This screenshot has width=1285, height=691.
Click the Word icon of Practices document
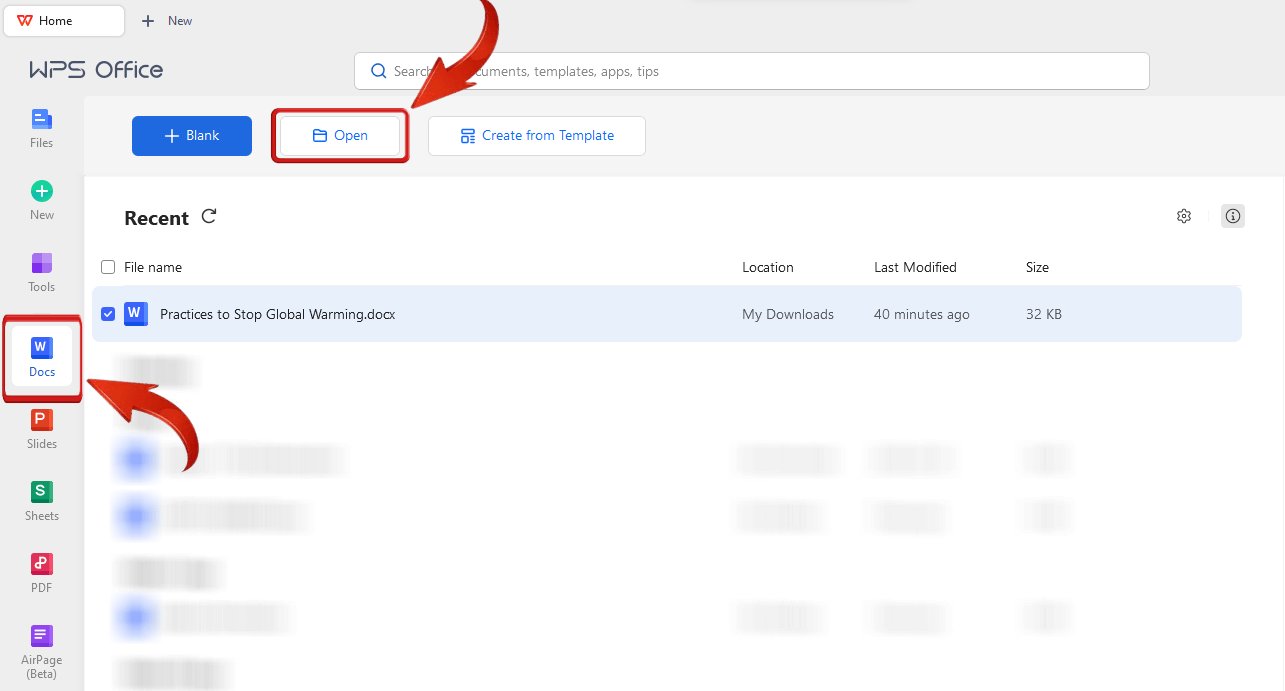(135, 314)
